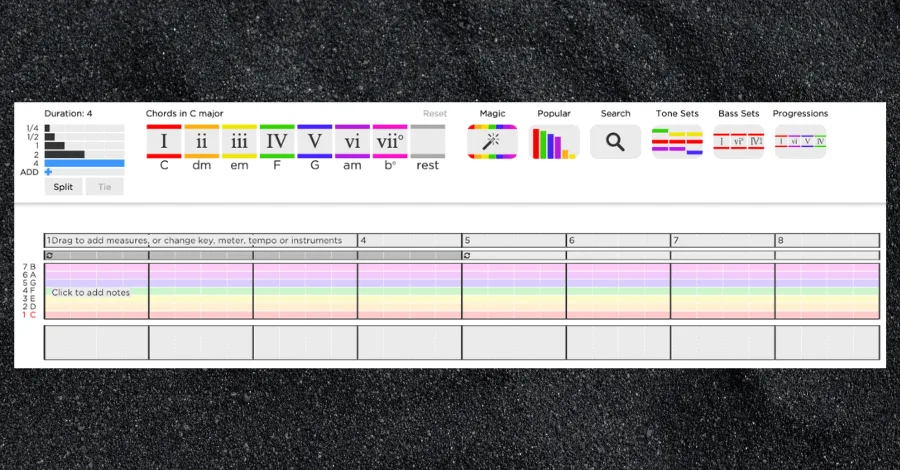
Task: Click the Split button
Action: tap(63, 187)
